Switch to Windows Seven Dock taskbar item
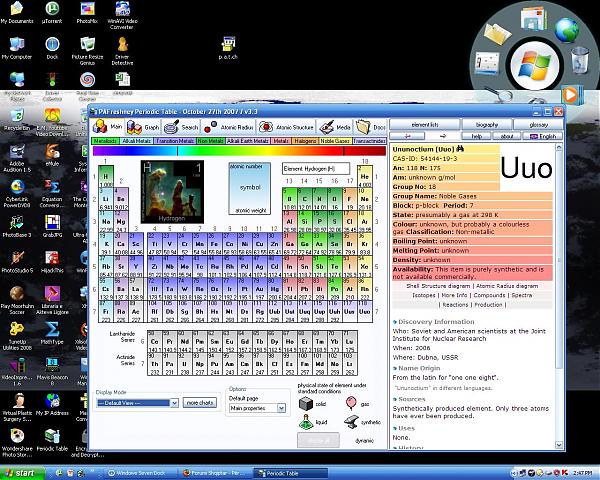The height and width of the screenshot is (480, 600). click(140, 473)
